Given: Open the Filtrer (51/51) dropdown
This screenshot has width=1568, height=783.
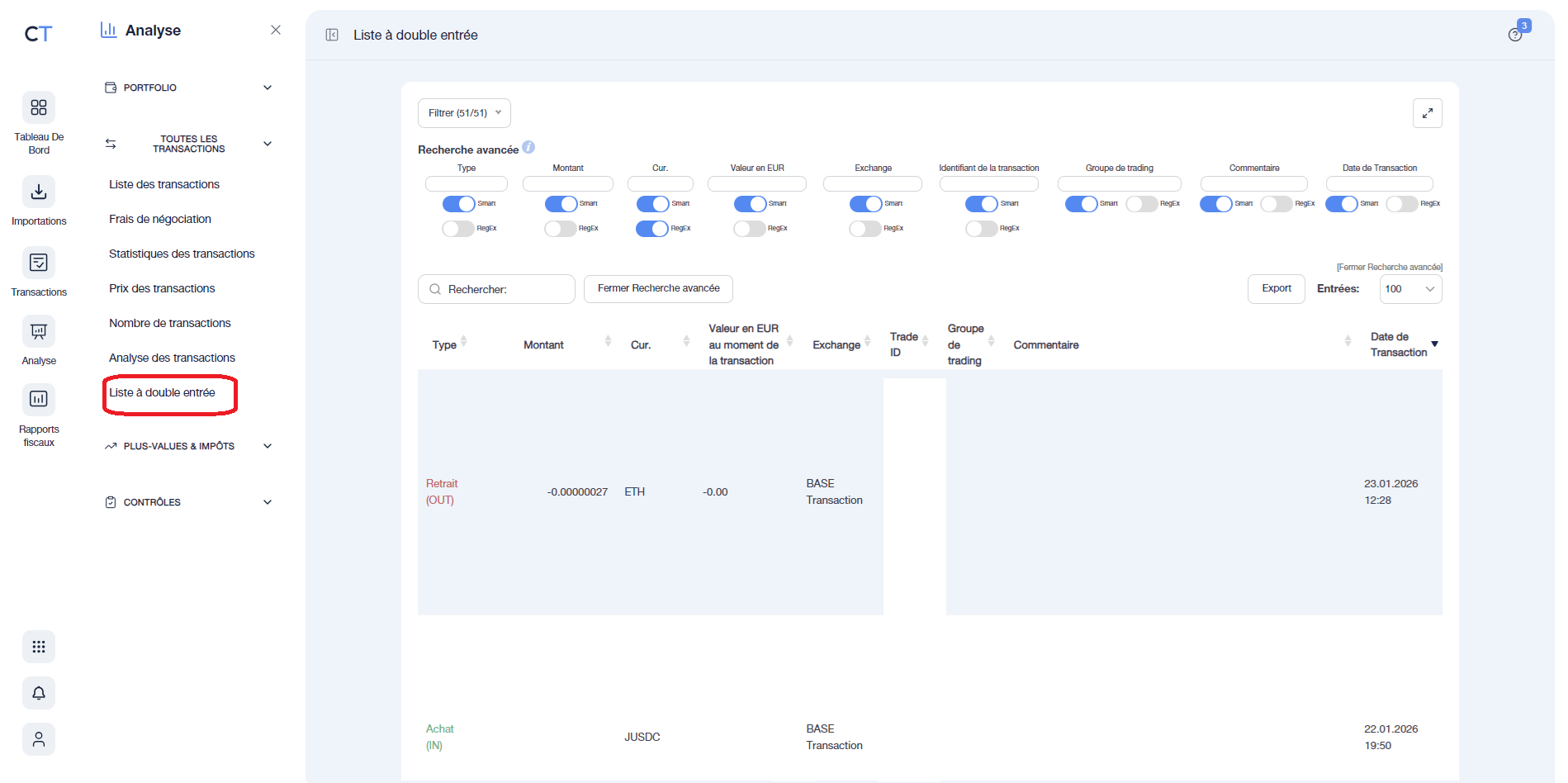Looking at the screenshot, I should tap(464, 113).
